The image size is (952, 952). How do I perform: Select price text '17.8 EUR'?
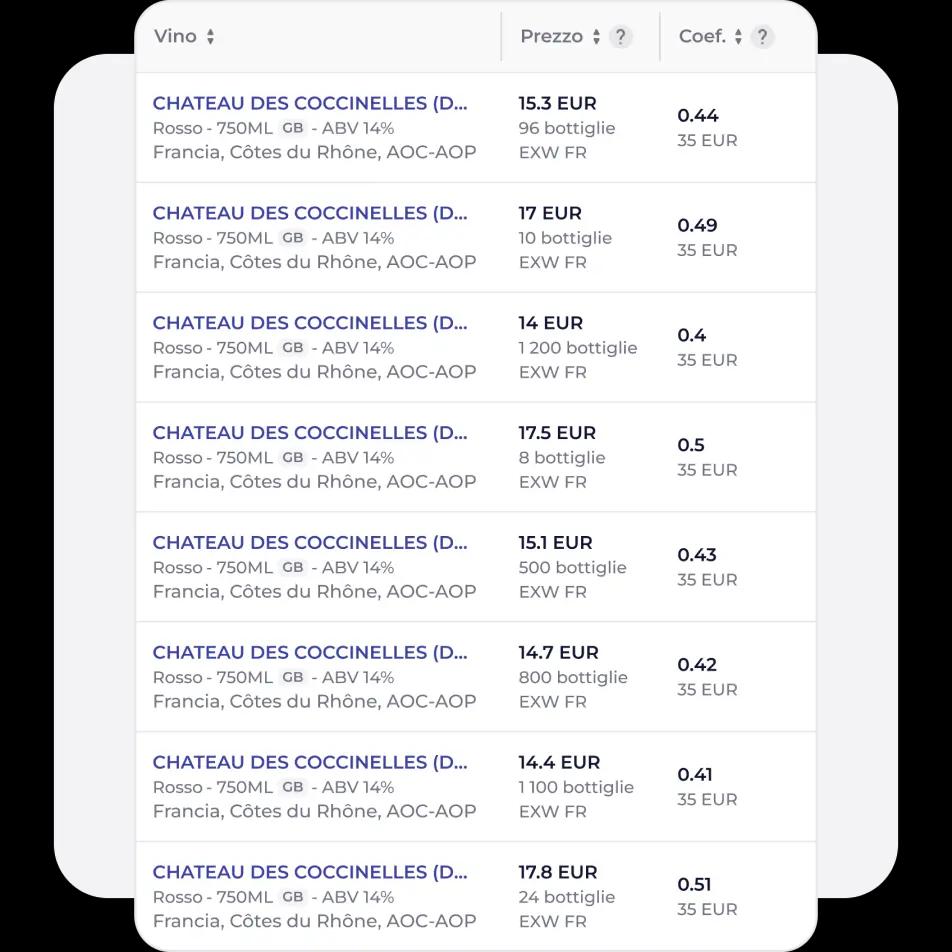tap(558, 872)
